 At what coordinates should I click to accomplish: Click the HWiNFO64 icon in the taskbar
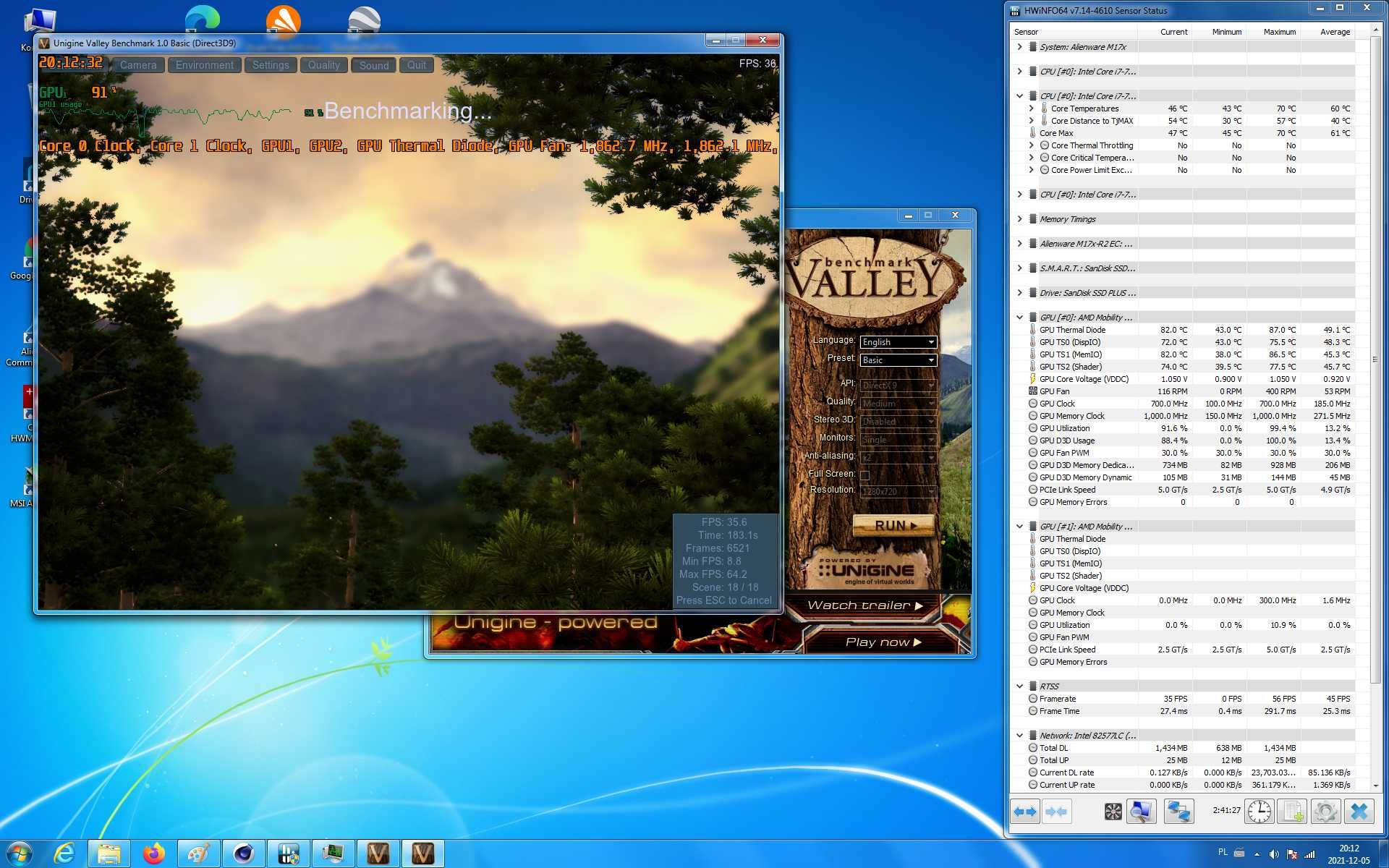tap(333, 852)
